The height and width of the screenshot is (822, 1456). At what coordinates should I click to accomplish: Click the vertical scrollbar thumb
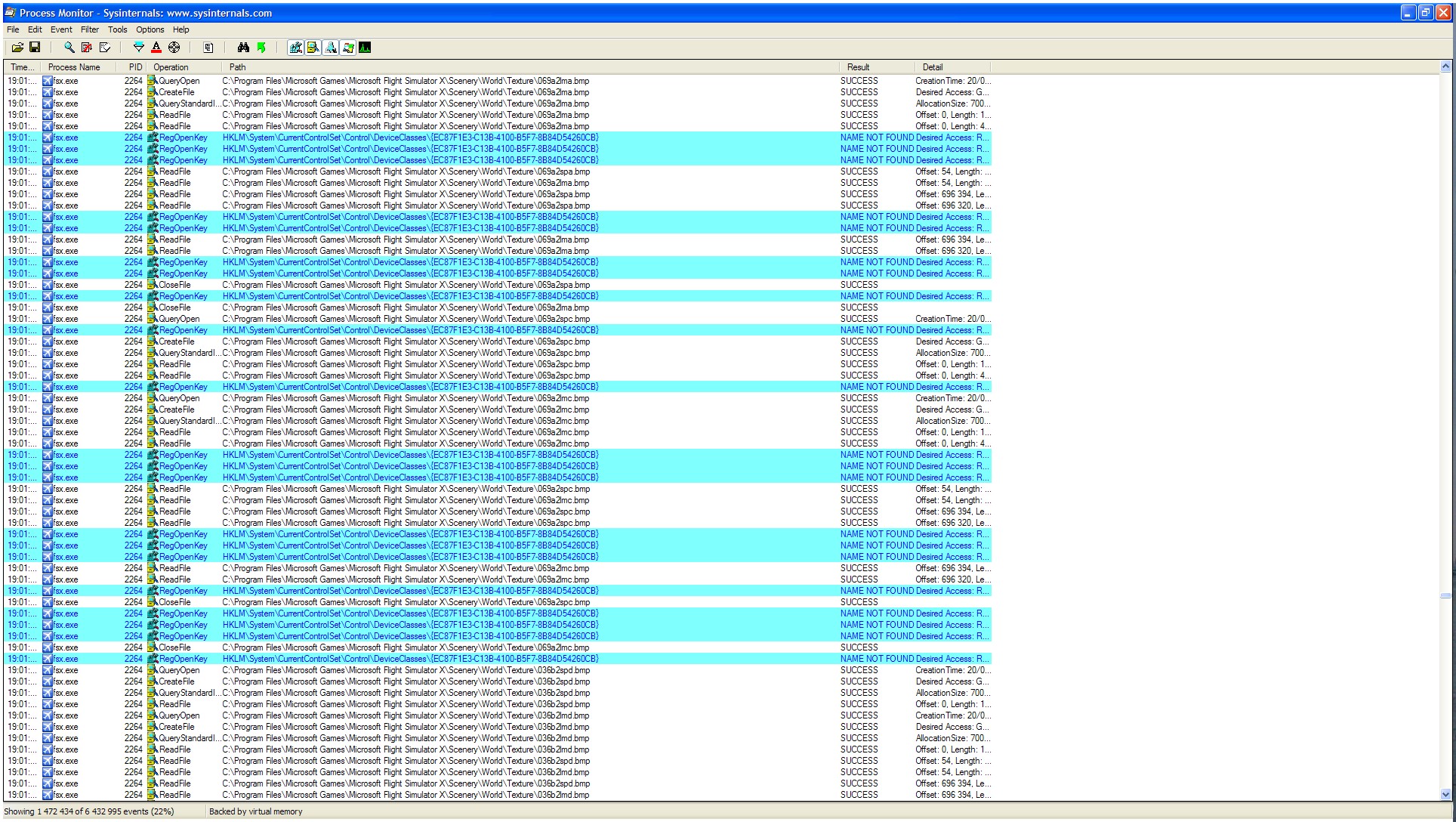(1445, 595)
